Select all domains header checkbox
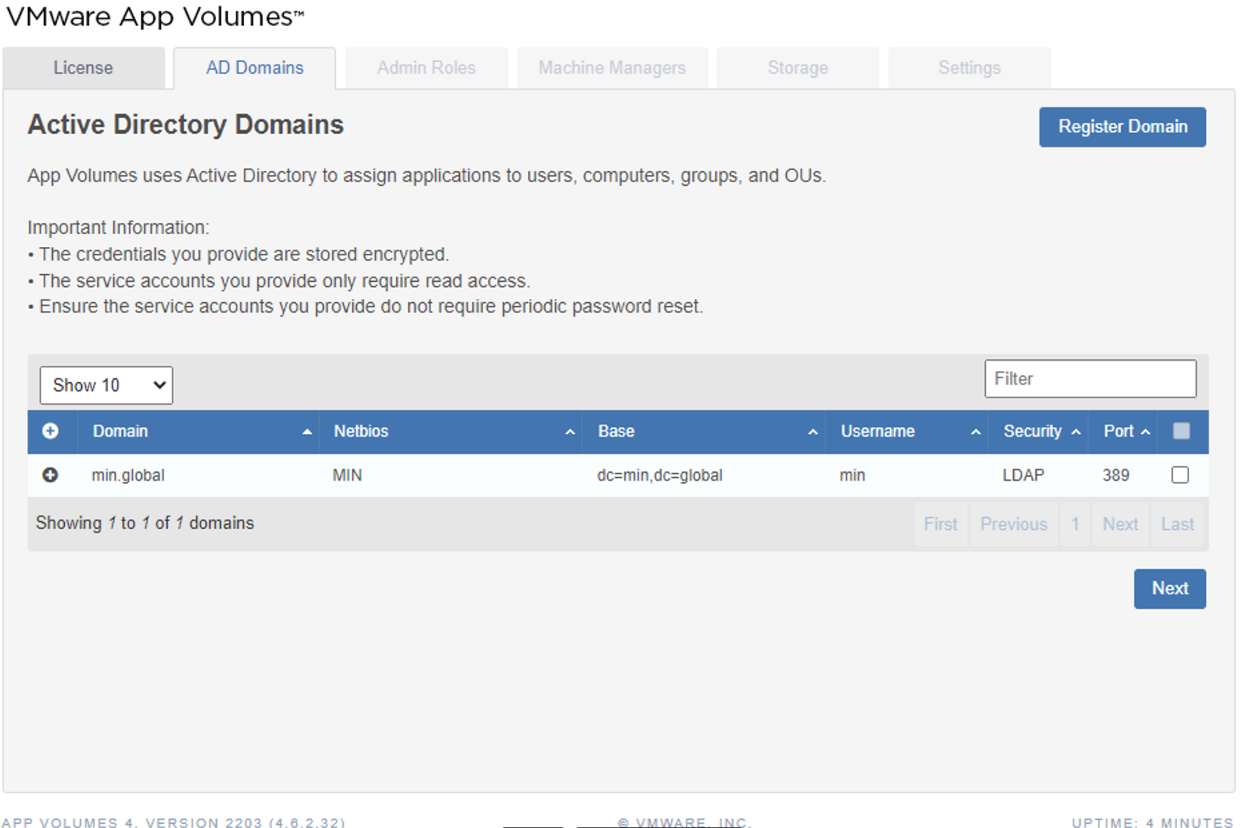This screenshot has height=828, width=1242. pos(1181,431)
